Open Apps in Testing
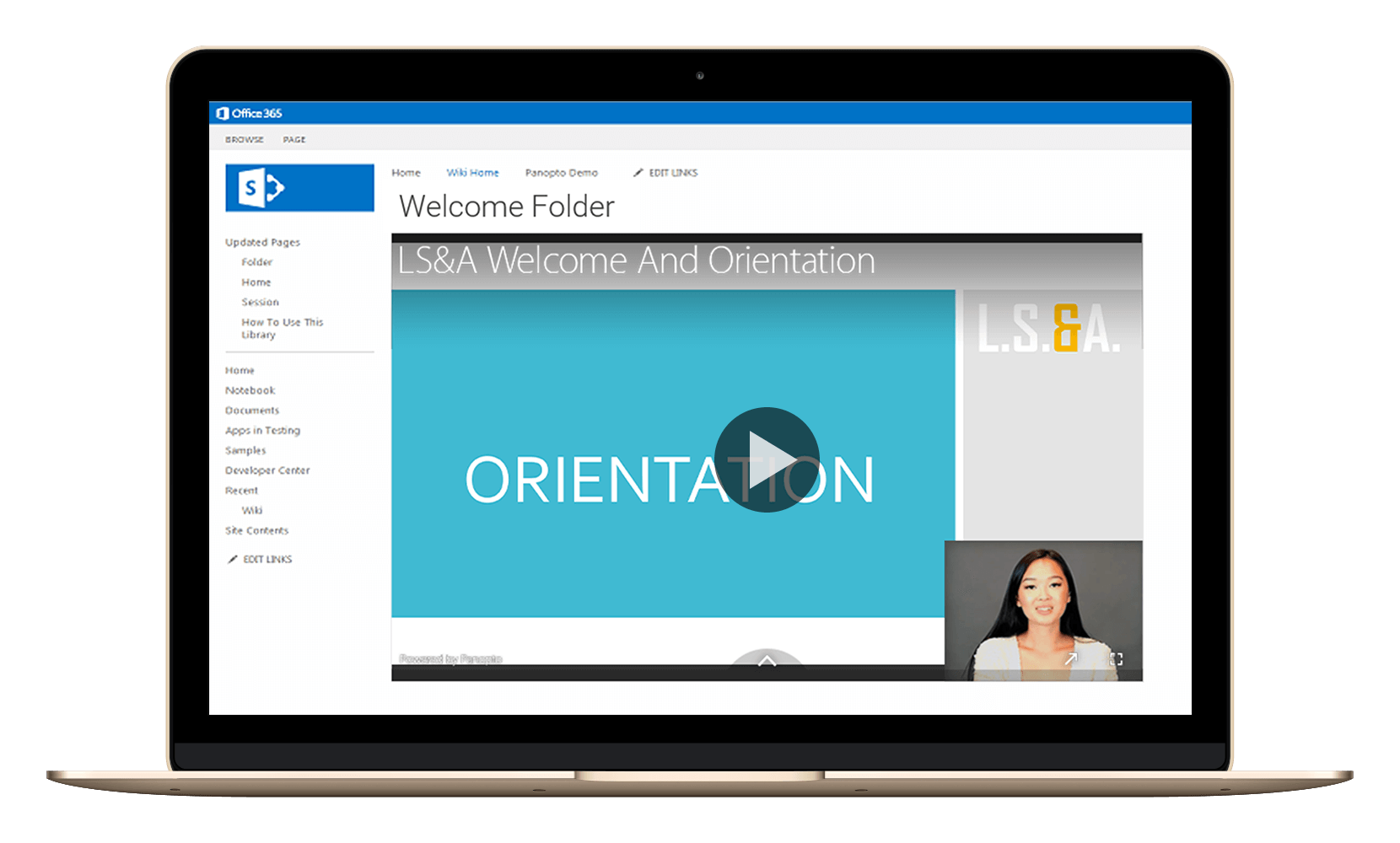 pyautogui.click(x=261, y=430)
